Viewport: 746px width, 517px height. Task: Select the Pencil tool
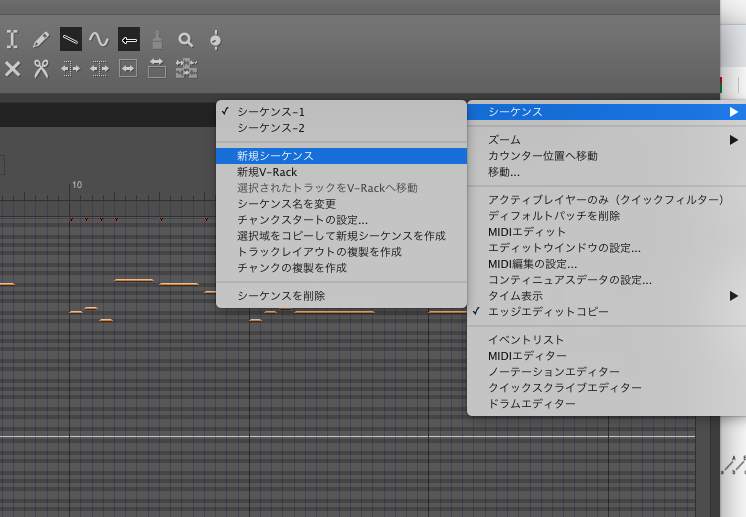(41, 39)
